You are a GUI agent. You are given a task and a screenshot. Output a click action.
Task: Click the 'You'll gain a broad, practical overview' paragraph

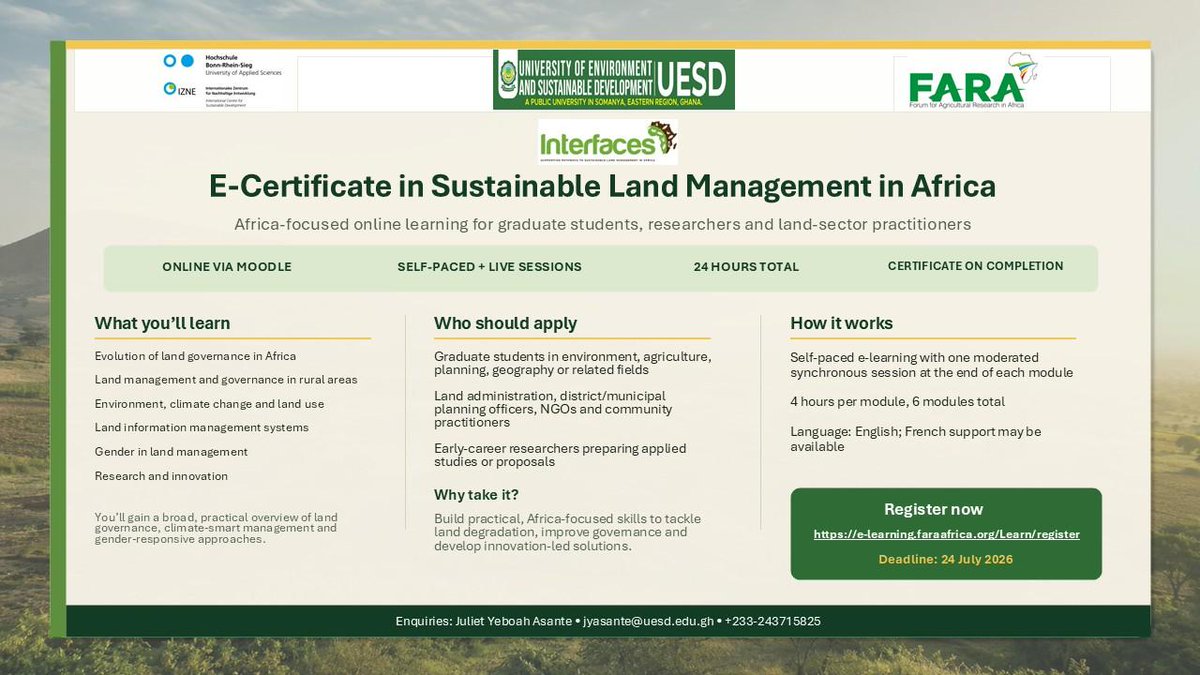tap(216, 528)
